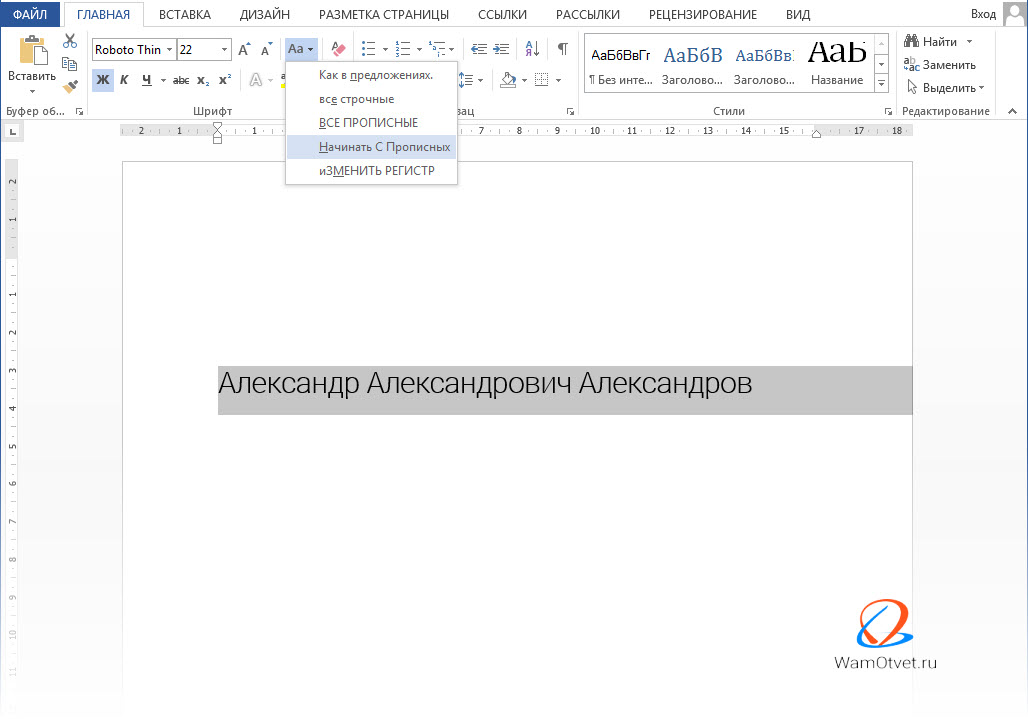Click the Superscript x² icon

coord(224,80)
